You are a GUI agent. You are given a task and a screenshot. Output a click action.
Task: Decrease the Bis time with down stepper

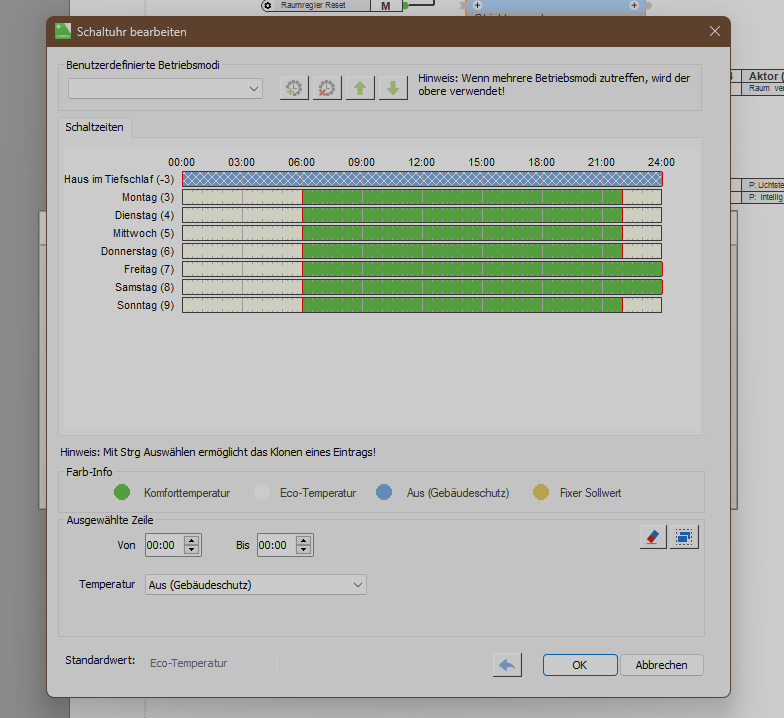coord(304,551)
